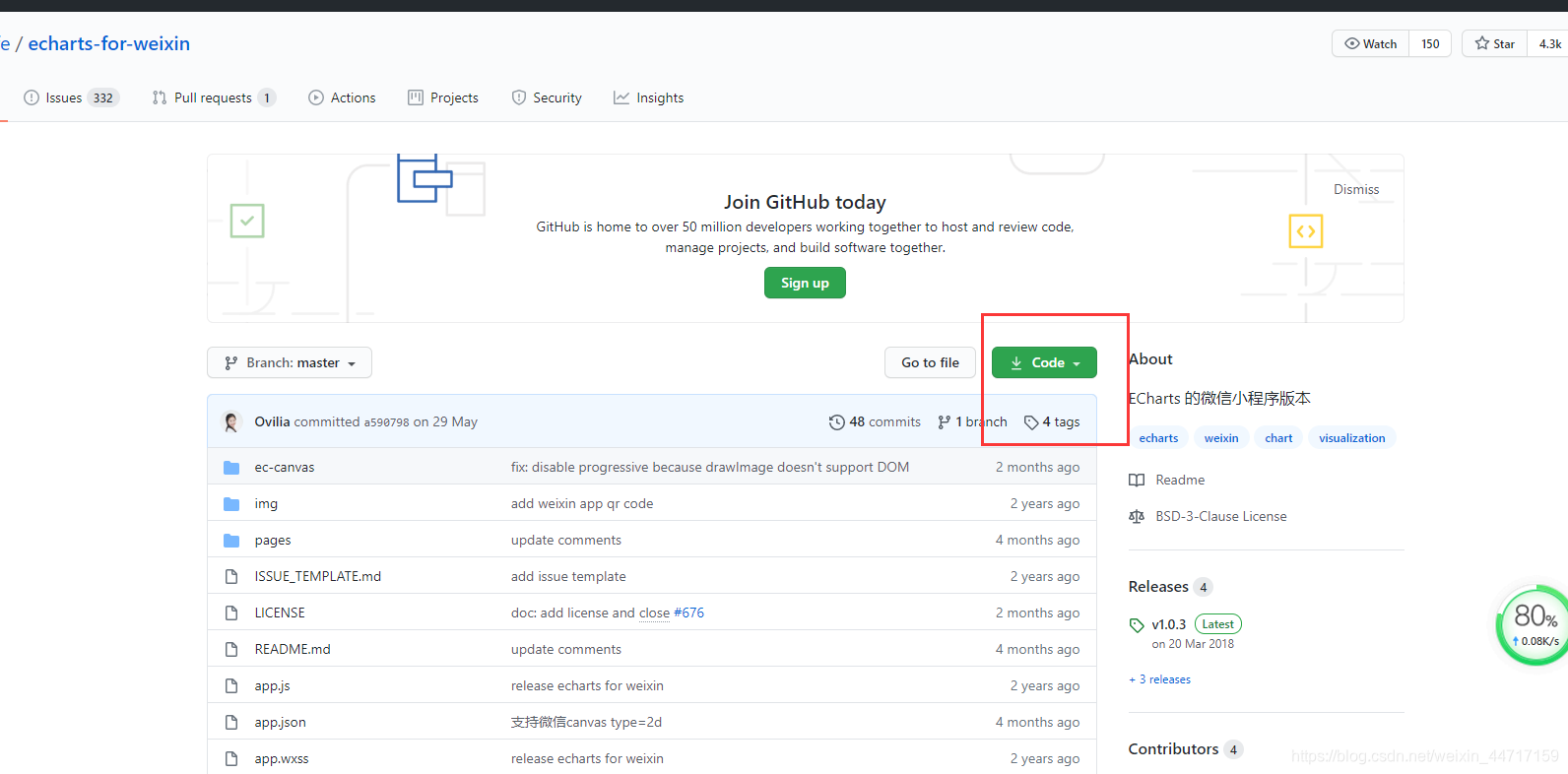This screenshot has height=774, width=1568.
Task: Switch to the Pull requests tab
Action: (x=214, y=97)
